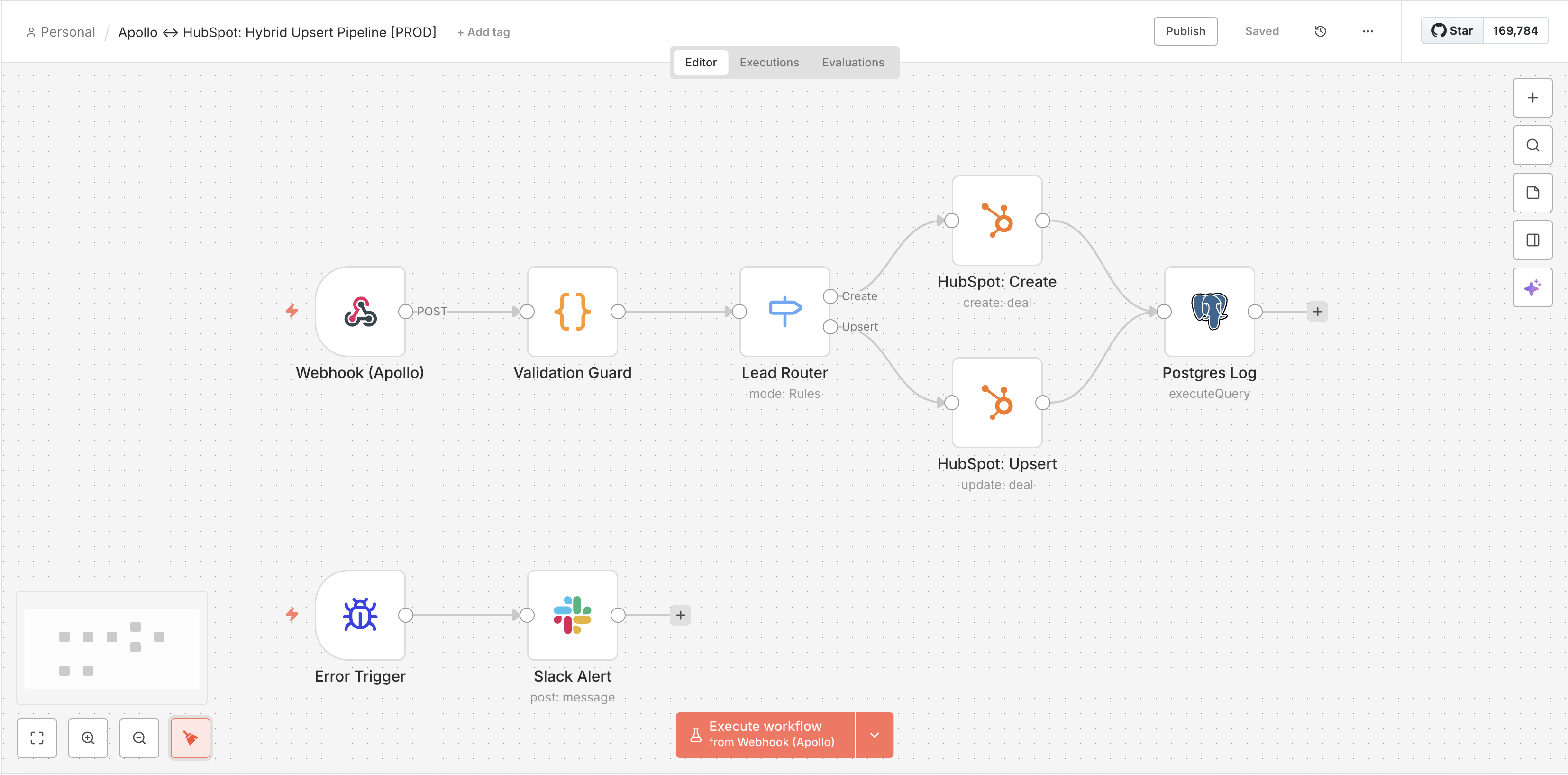Click the version history icon near Saved

1320,31
